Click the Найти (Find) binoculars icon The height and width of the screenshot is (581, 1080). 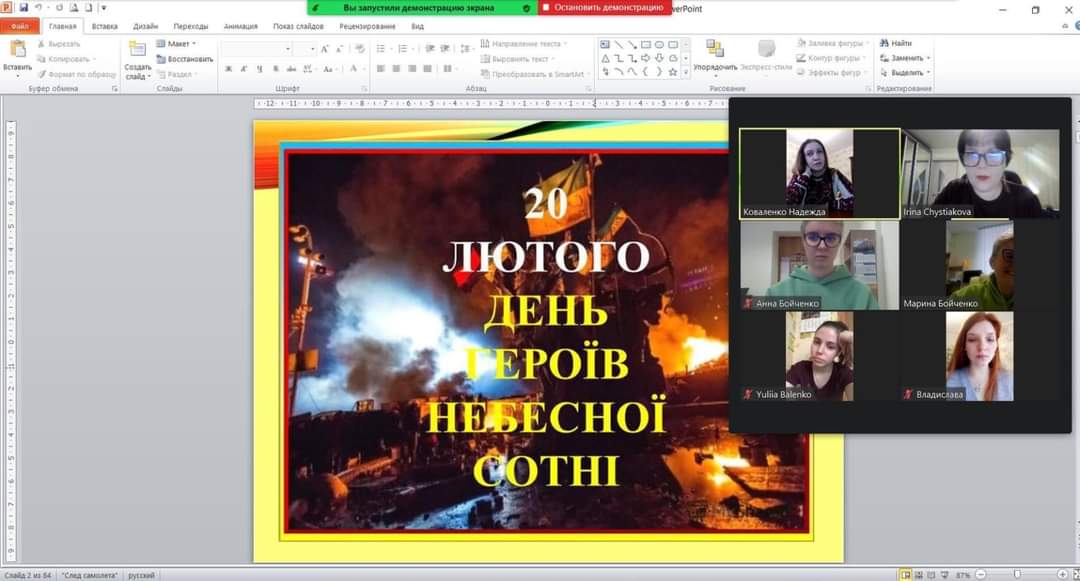[x=885, y=44]
